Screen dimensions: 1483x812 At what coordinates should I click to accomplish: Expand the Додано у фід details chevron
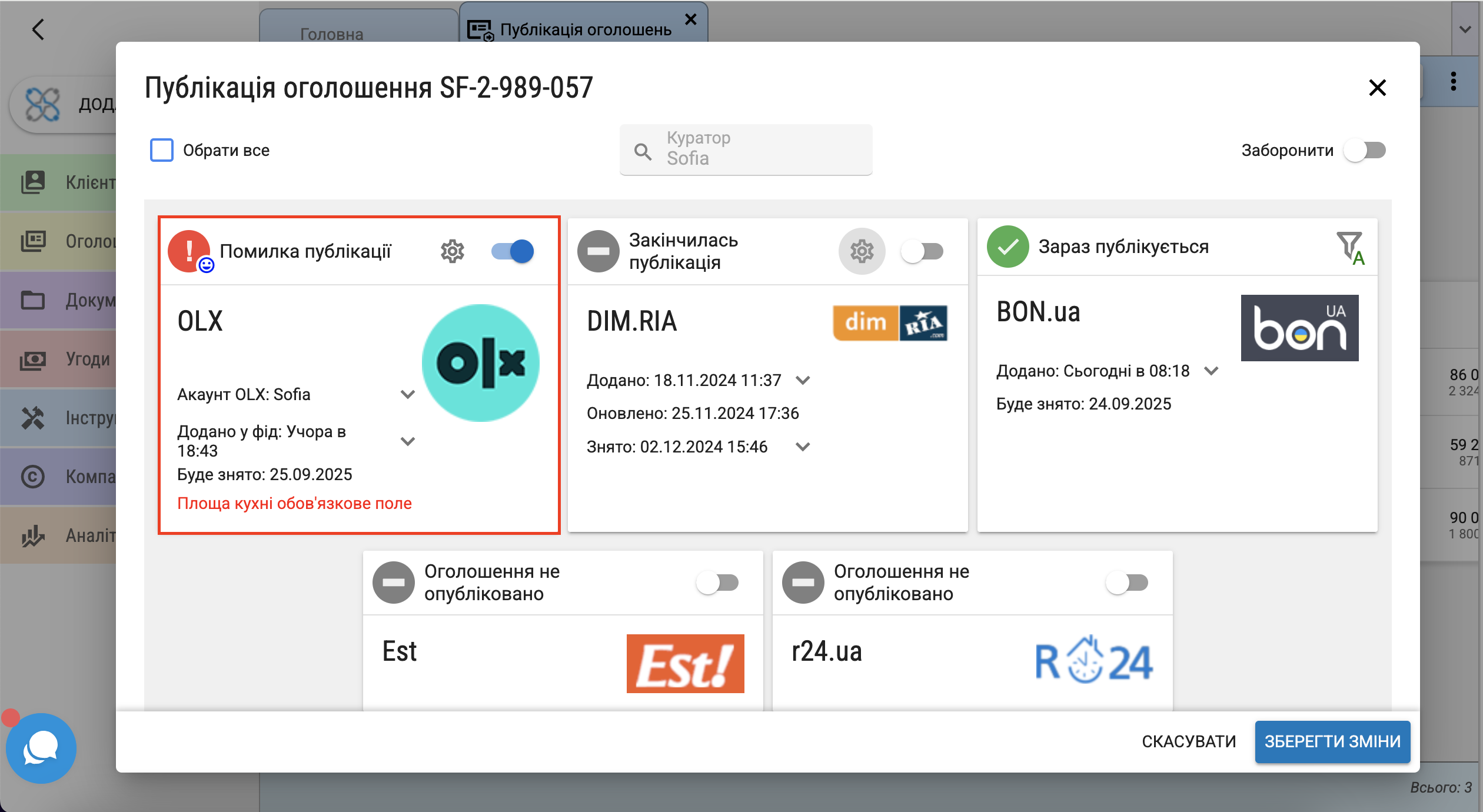[x=408, y=441]
